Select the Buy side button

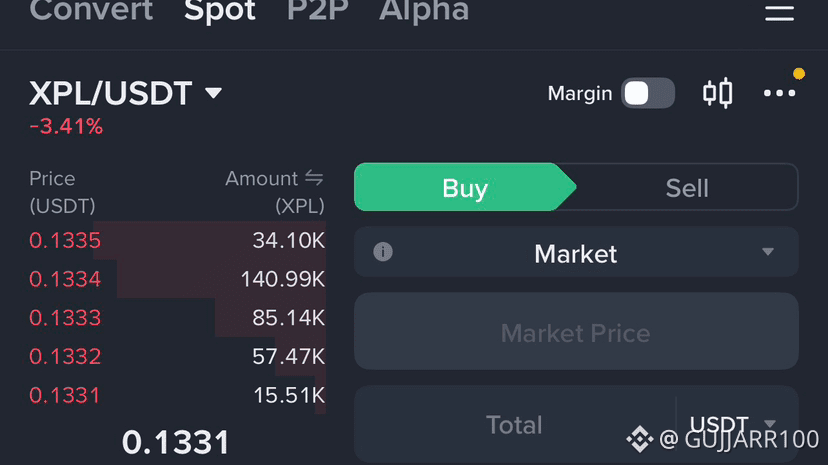click(x=465, y=188)
